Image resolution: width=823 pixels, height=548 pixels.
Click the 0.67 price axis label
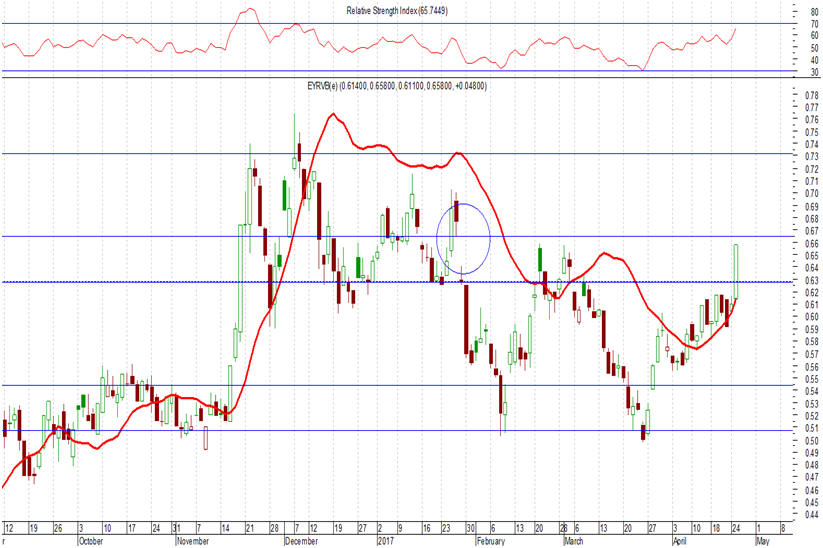[811, 231]
